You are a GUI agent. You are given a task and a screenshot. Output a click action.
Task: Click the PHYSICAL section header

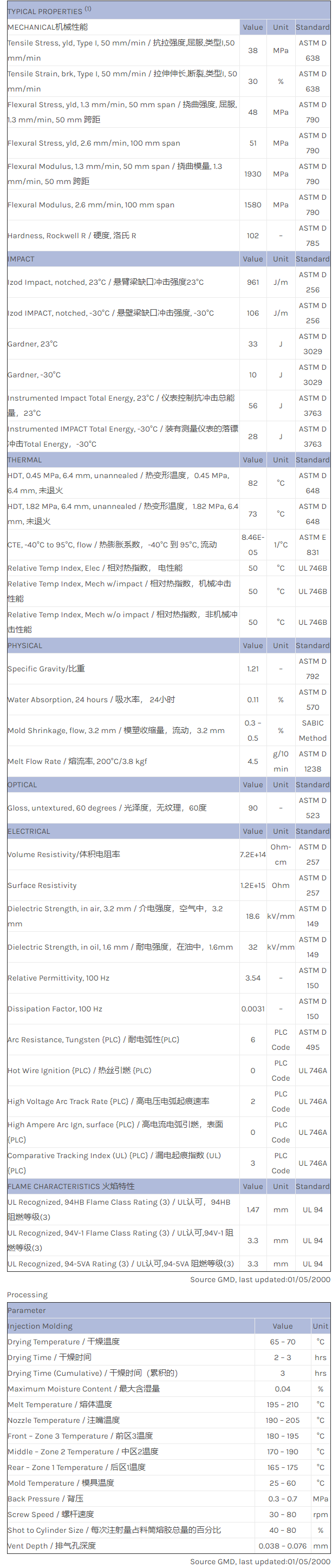click(x=25, y=645)
